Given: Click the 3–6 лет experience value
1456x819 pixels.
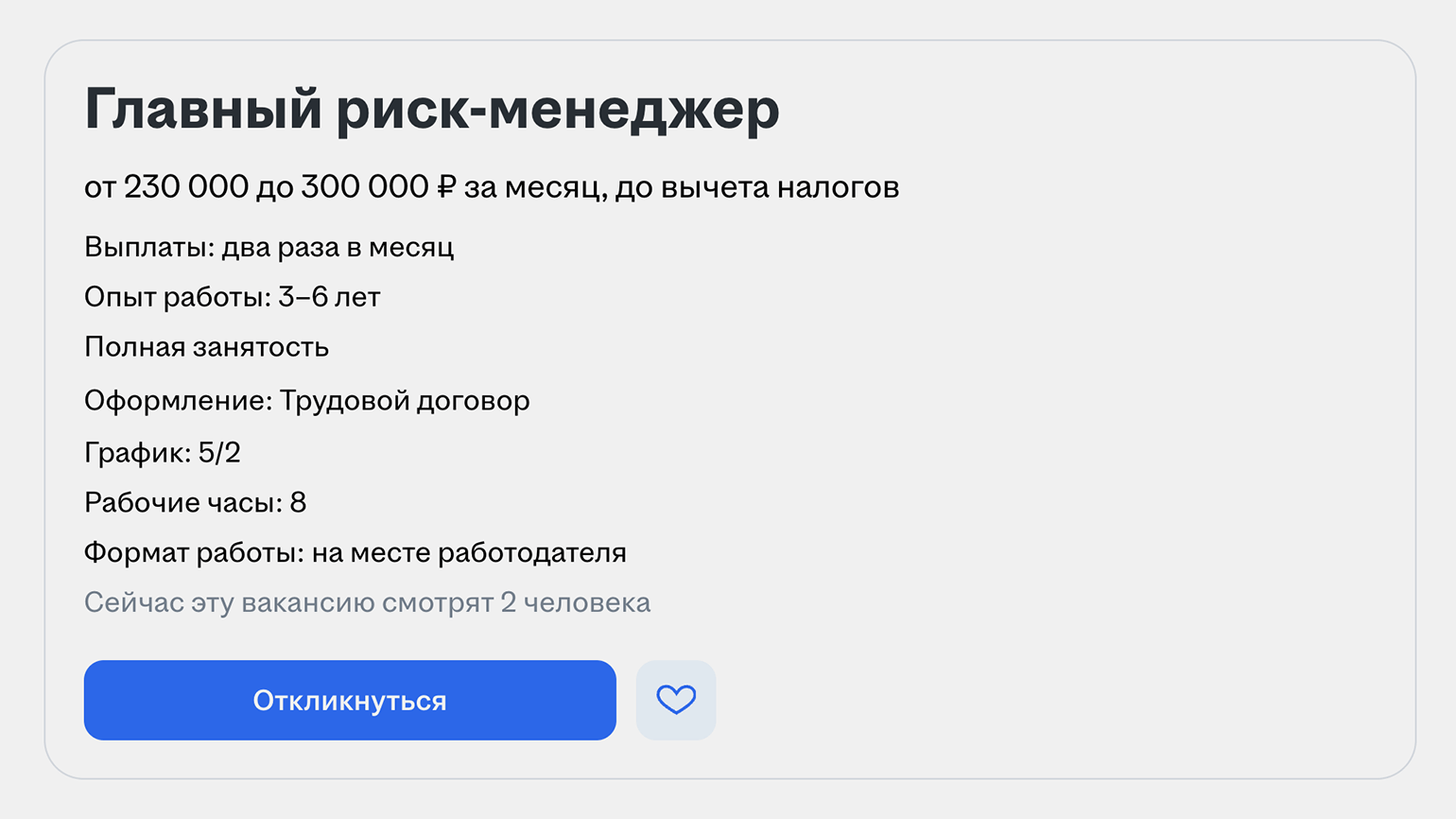Looking at the screenshot, I should pos(329,298).
